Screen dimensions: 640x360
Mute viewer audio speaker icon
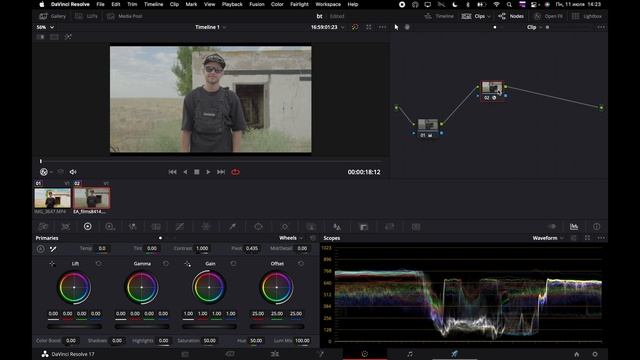pyautogui.click(x=73, y=172)
